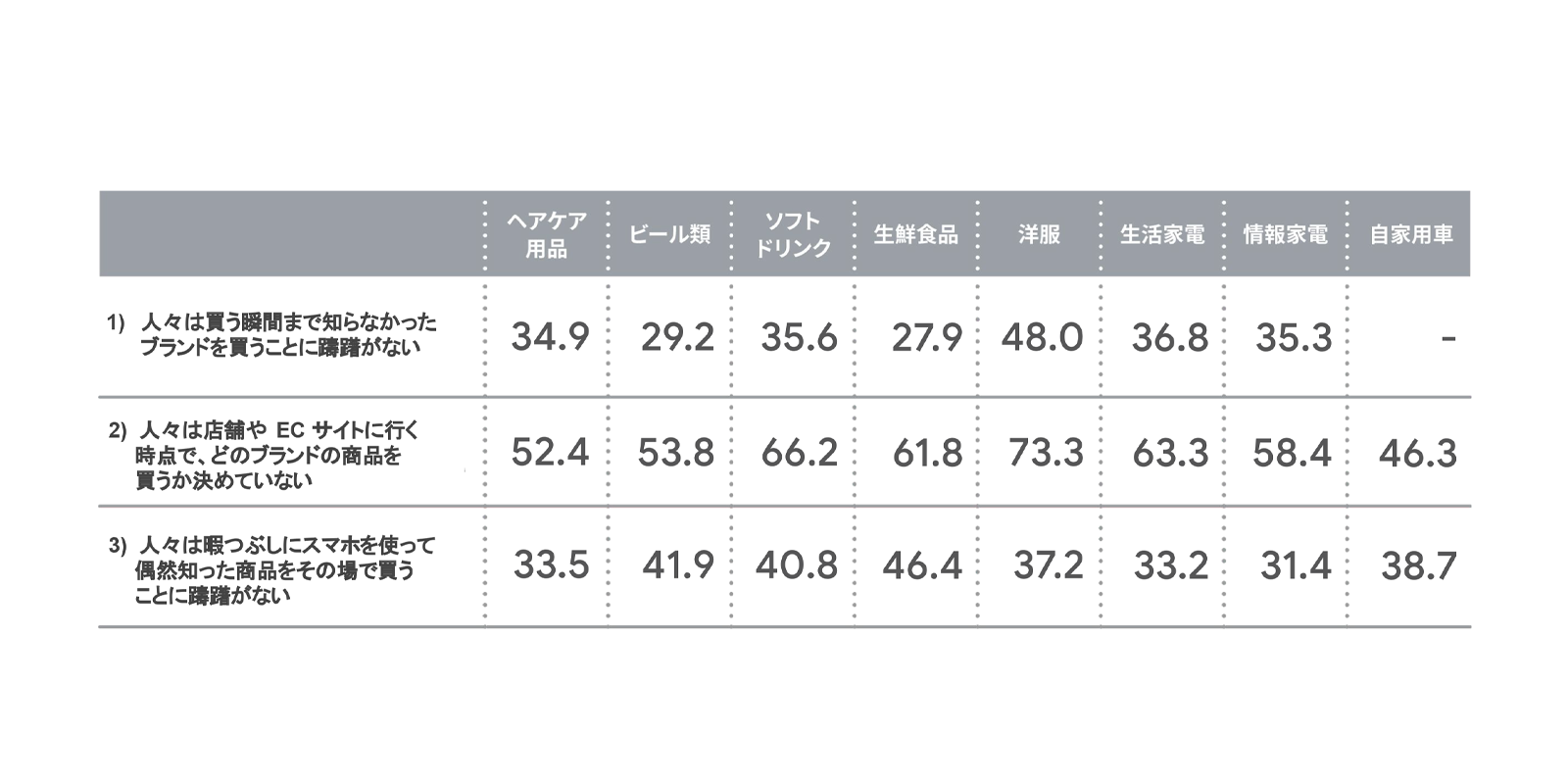
Task: Select the 46.3 value under 自家用車
Action: pyautogui.click(x=1417, y=454)
